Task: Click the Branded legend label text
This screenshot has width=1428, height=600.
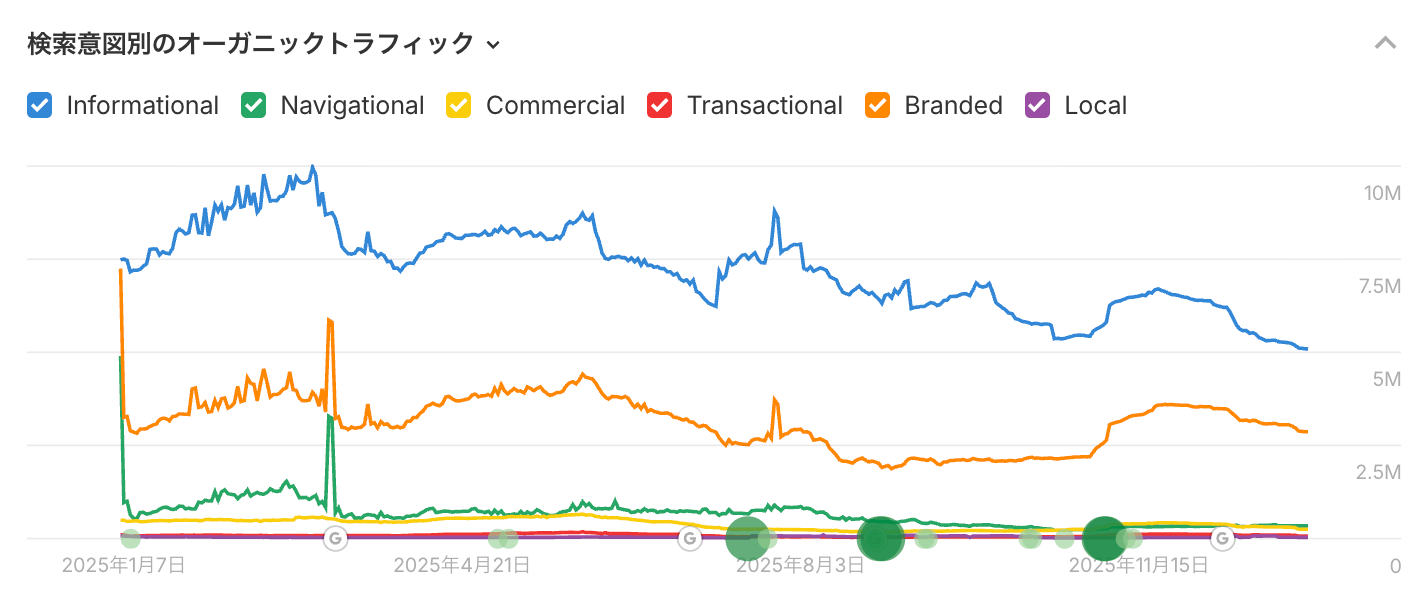Action: point(953,105)
